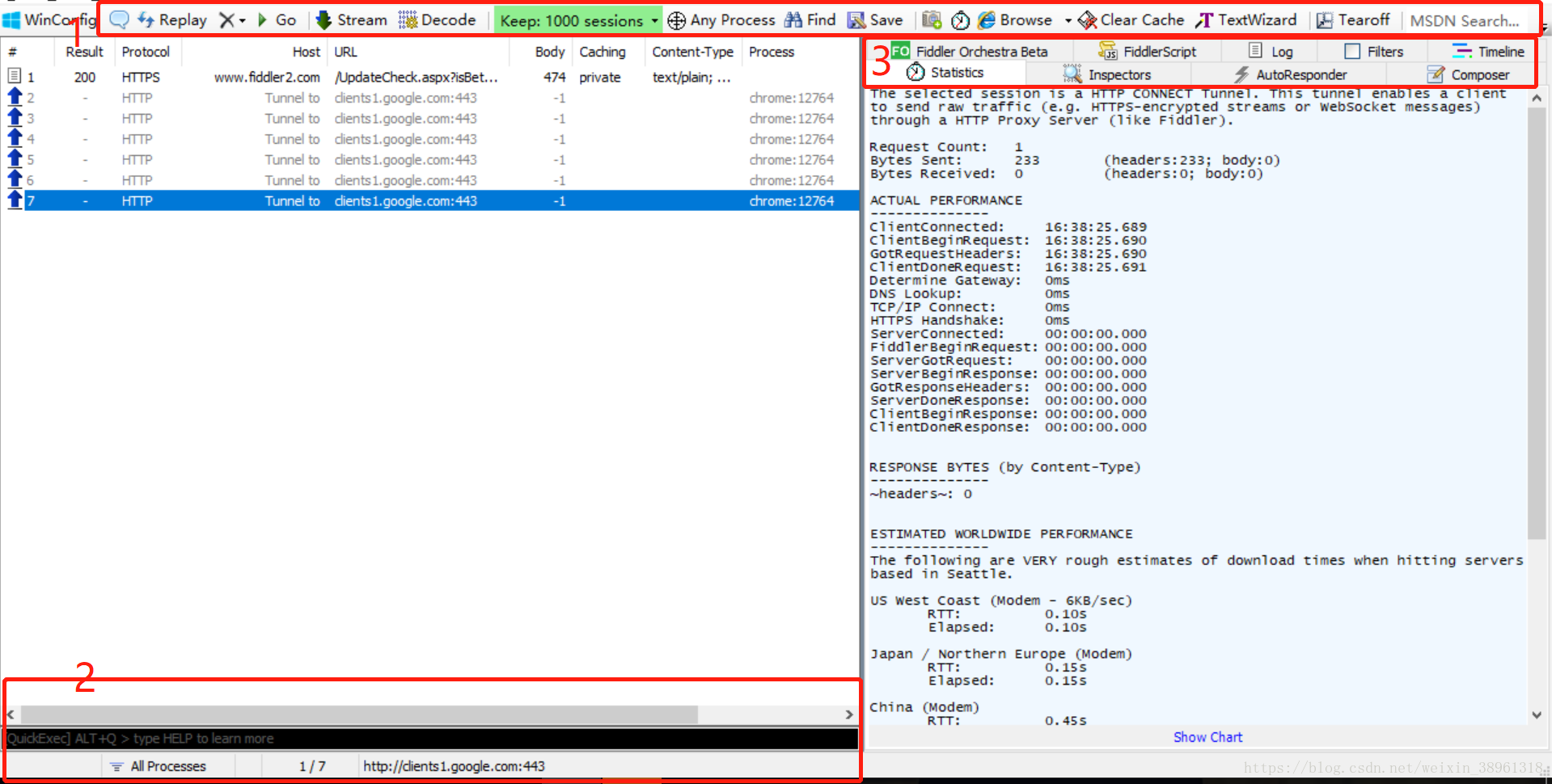Click /UpdateCheck.aspx URL cell
The image size is (1552, 784).
[416, 77]
